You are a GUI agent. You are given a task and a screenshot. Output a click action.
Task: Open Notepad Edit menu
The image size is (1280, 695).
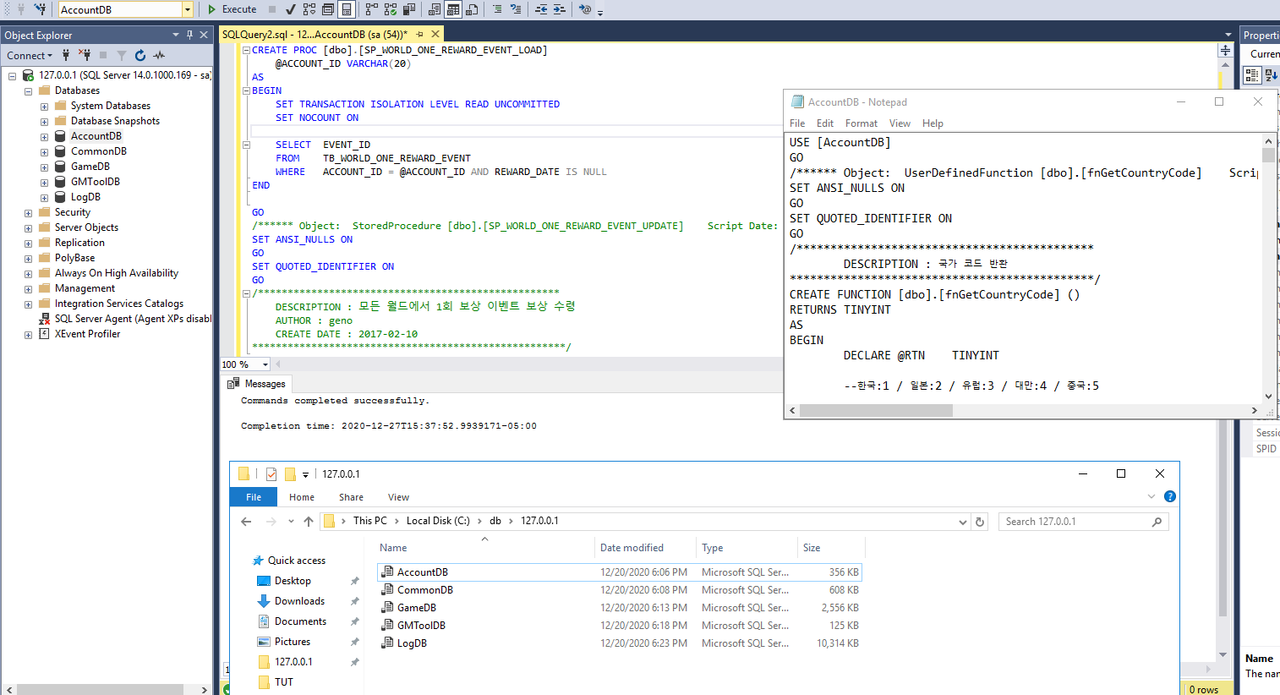pos(825,123)
